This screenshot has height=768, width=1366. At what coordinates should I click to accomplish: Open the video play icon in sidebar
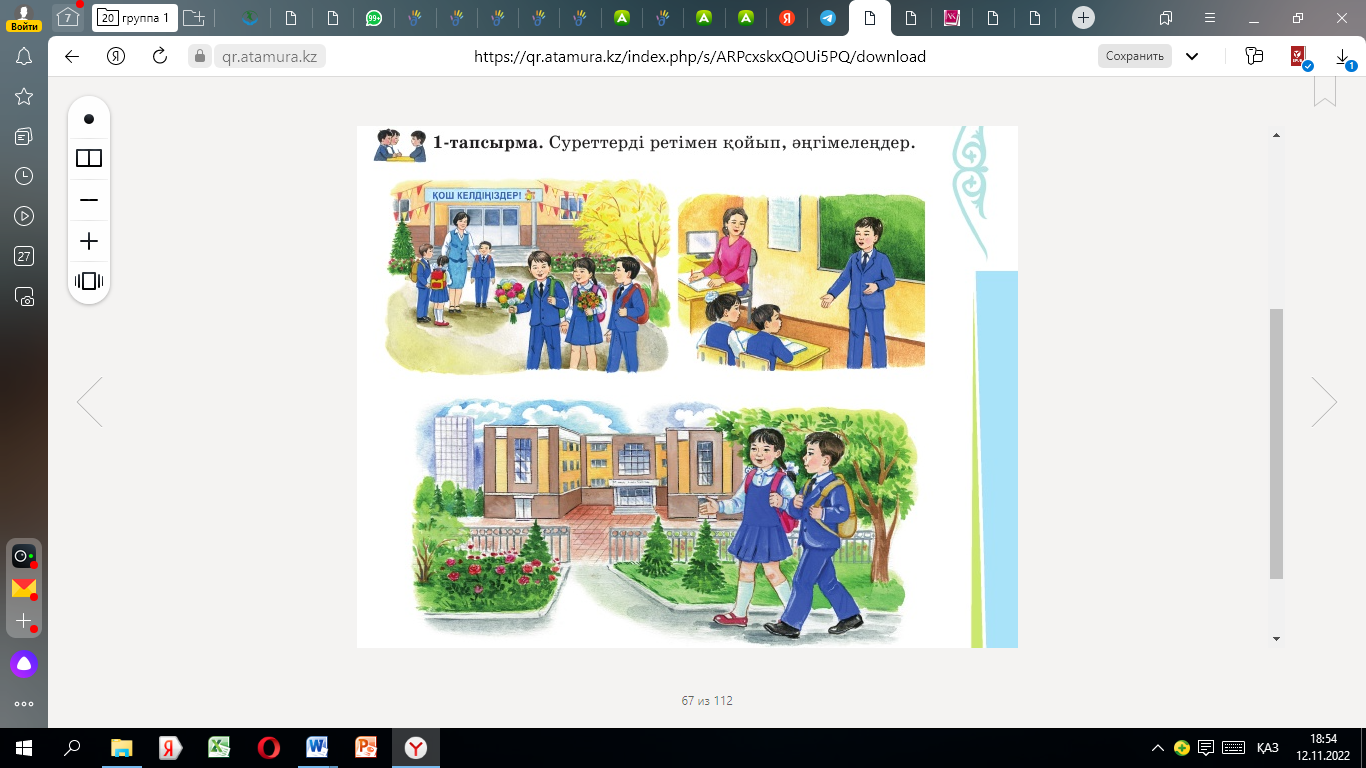pos(24,216)
